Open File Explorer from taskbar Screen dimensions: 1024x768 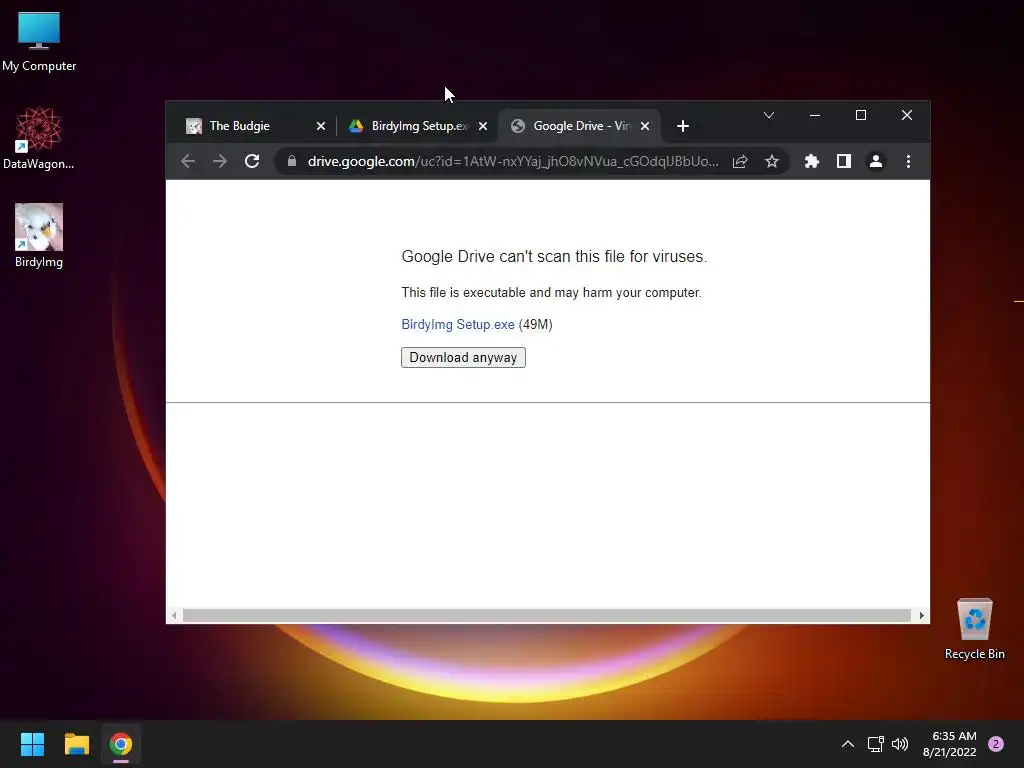pos(76,744)
